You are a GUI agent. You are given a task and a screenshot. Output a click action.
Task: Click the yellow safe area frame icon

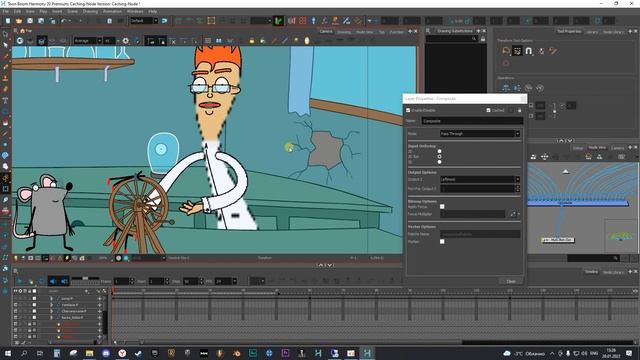[x=211, y=20]
